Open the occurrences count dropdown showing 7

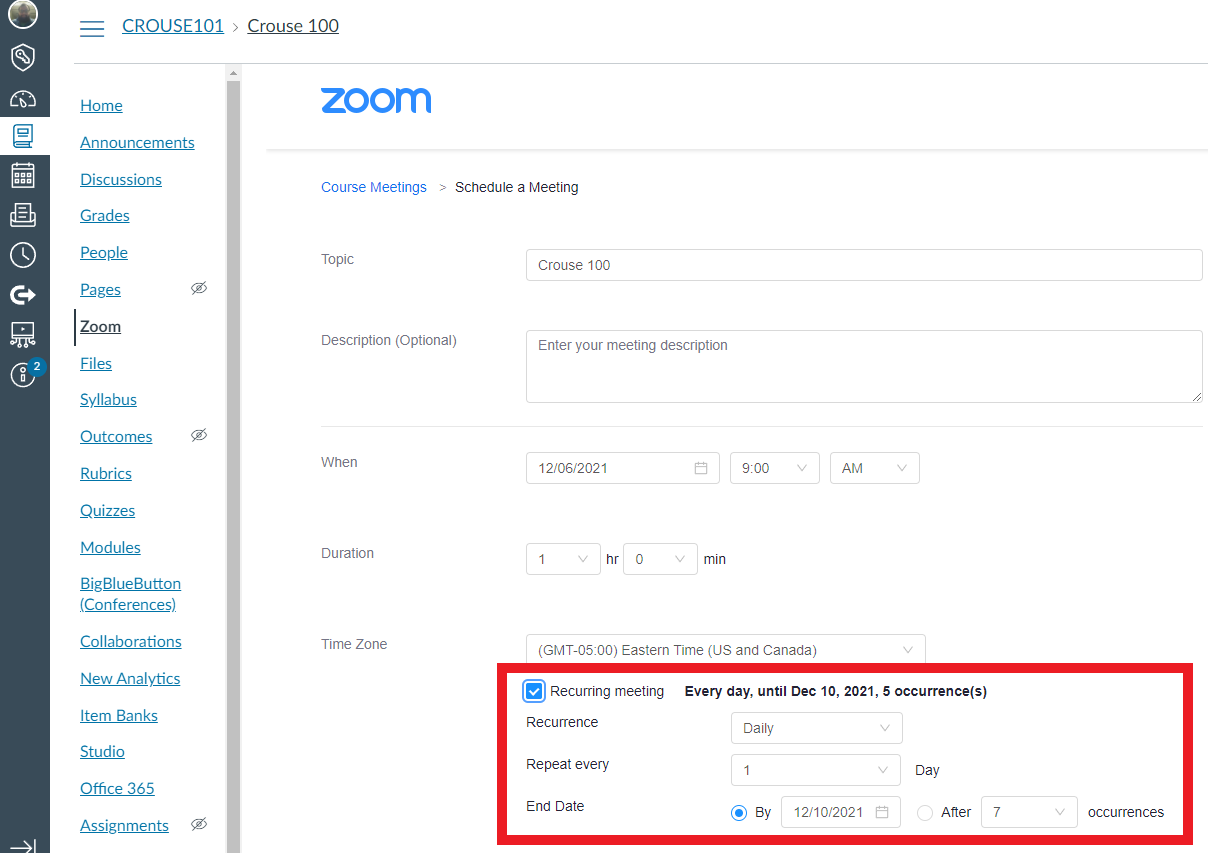1030,812
